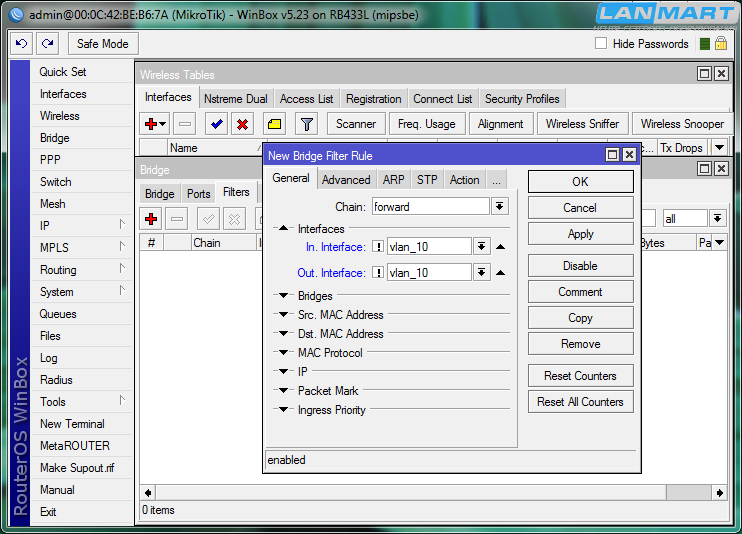Expand the Packet Mark section
The height and width of the screenshot is (534, 742).
[x=283, y=391]
